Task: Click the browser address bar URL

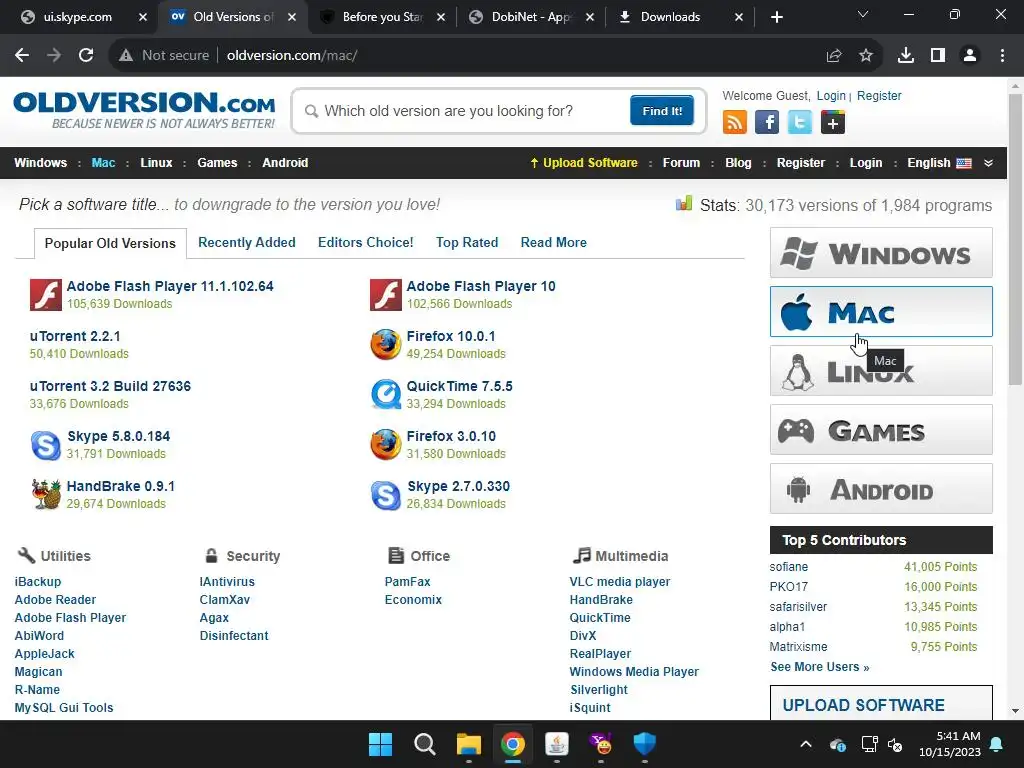Action: coord(292,56)
